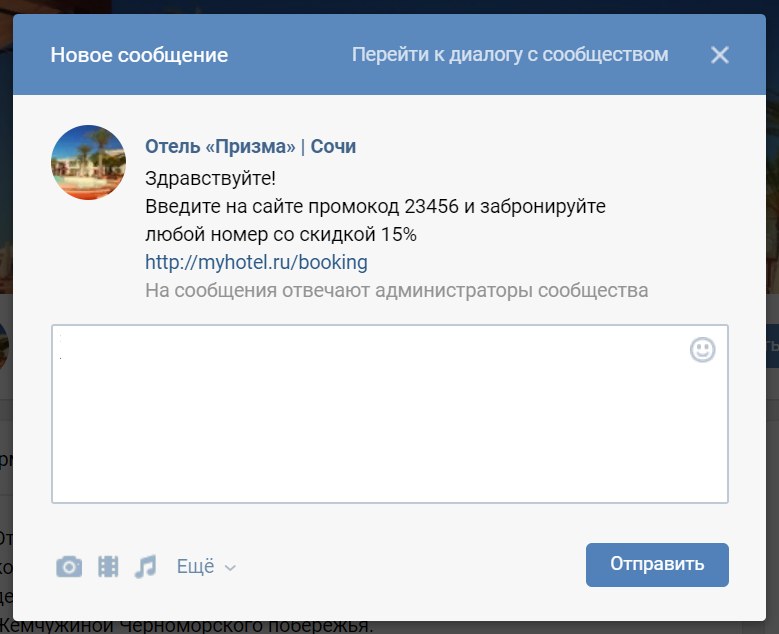This screenshot has width=779, height=634.
Task: Click background text Жемчужиной Черноморского побережья
Action: (190, 627)
